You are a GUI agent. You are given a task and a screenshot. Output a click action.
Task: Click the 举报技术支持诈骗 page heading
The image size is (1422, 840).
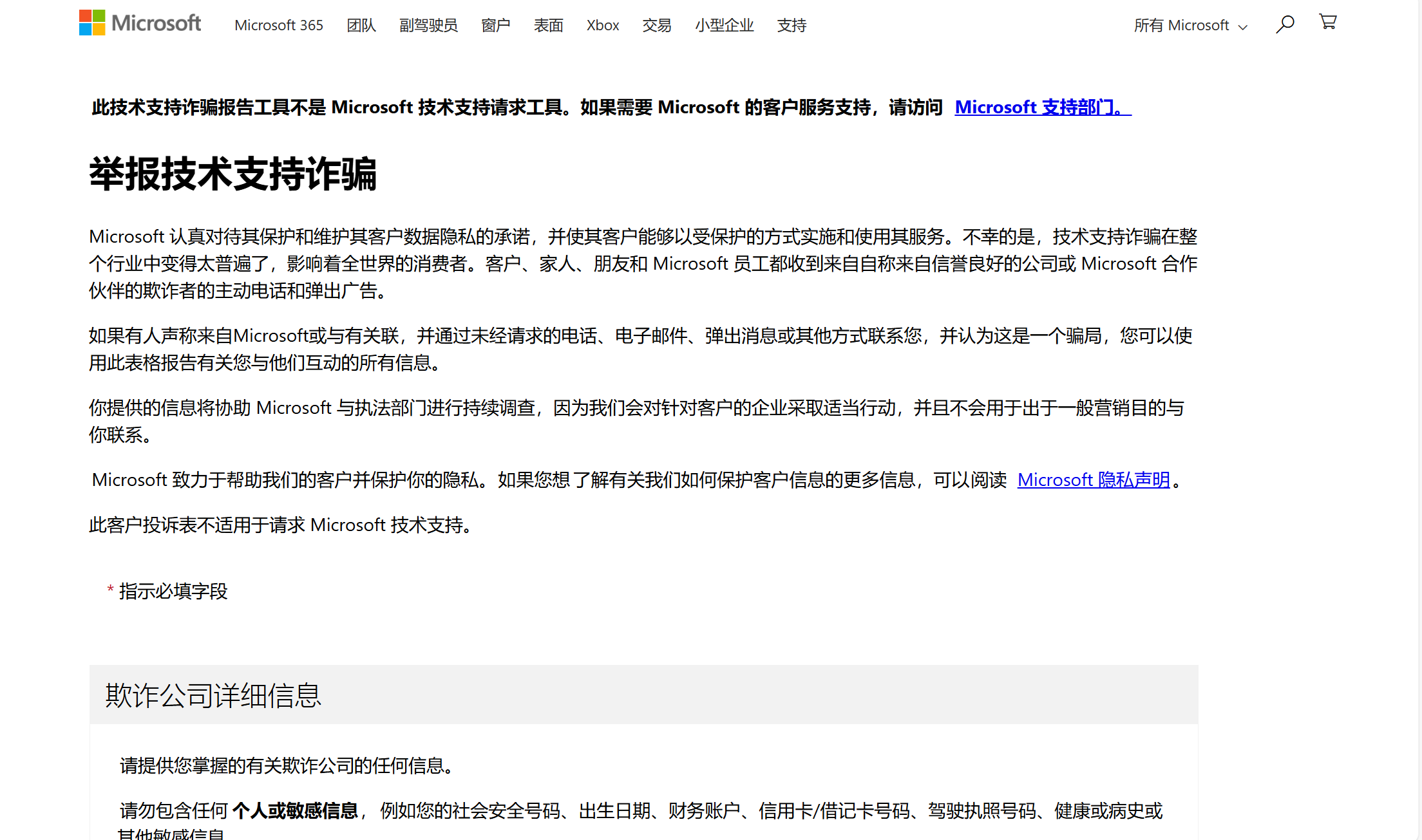coord(232,174)
